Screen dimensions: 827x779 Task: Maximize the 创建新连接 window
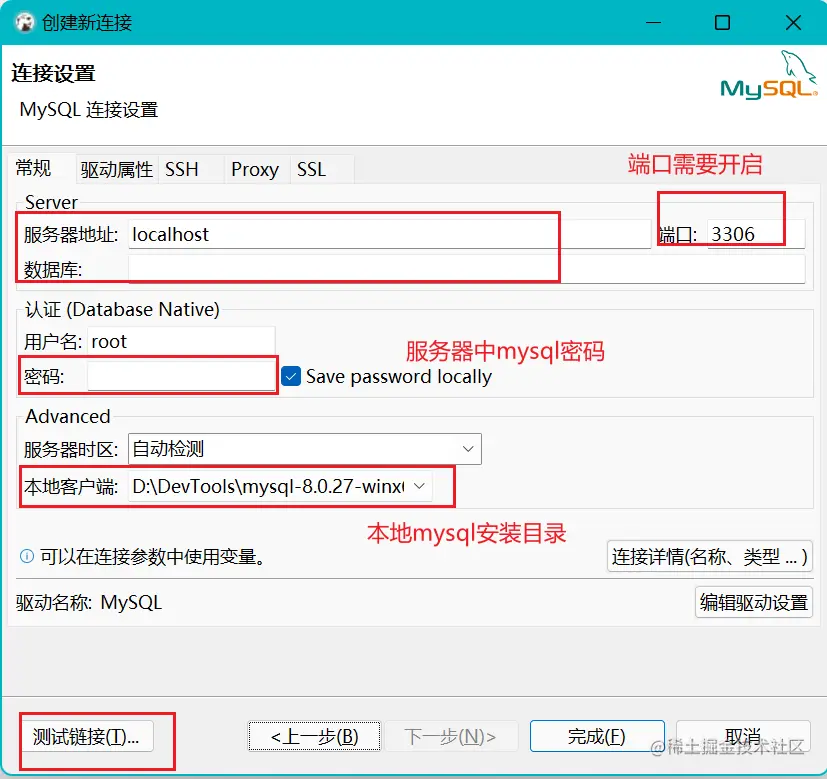click(722, 23)
